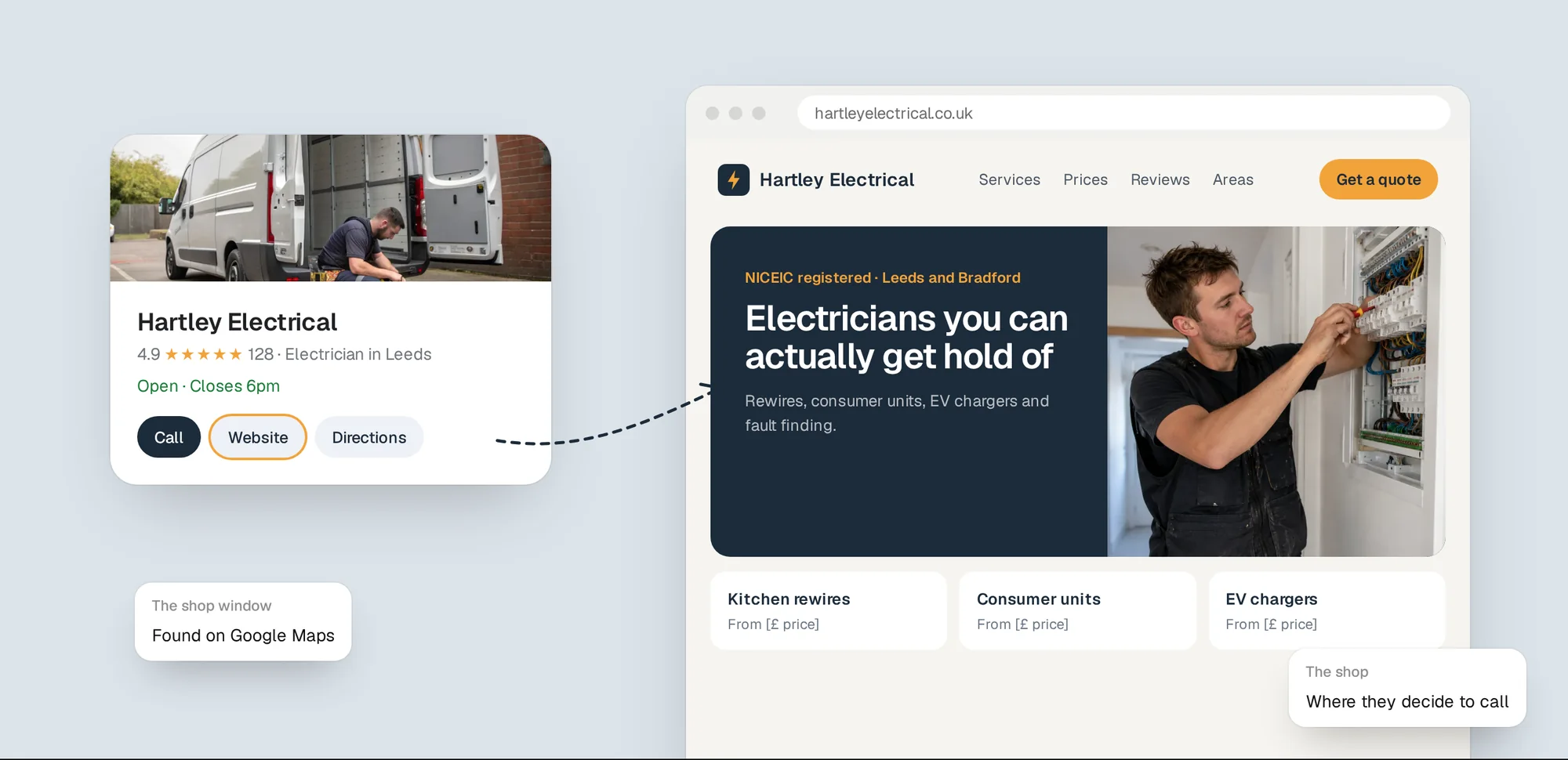The image size is (1568, 760).
Task: Open the Services nav link
Action: click(1009, 179)
